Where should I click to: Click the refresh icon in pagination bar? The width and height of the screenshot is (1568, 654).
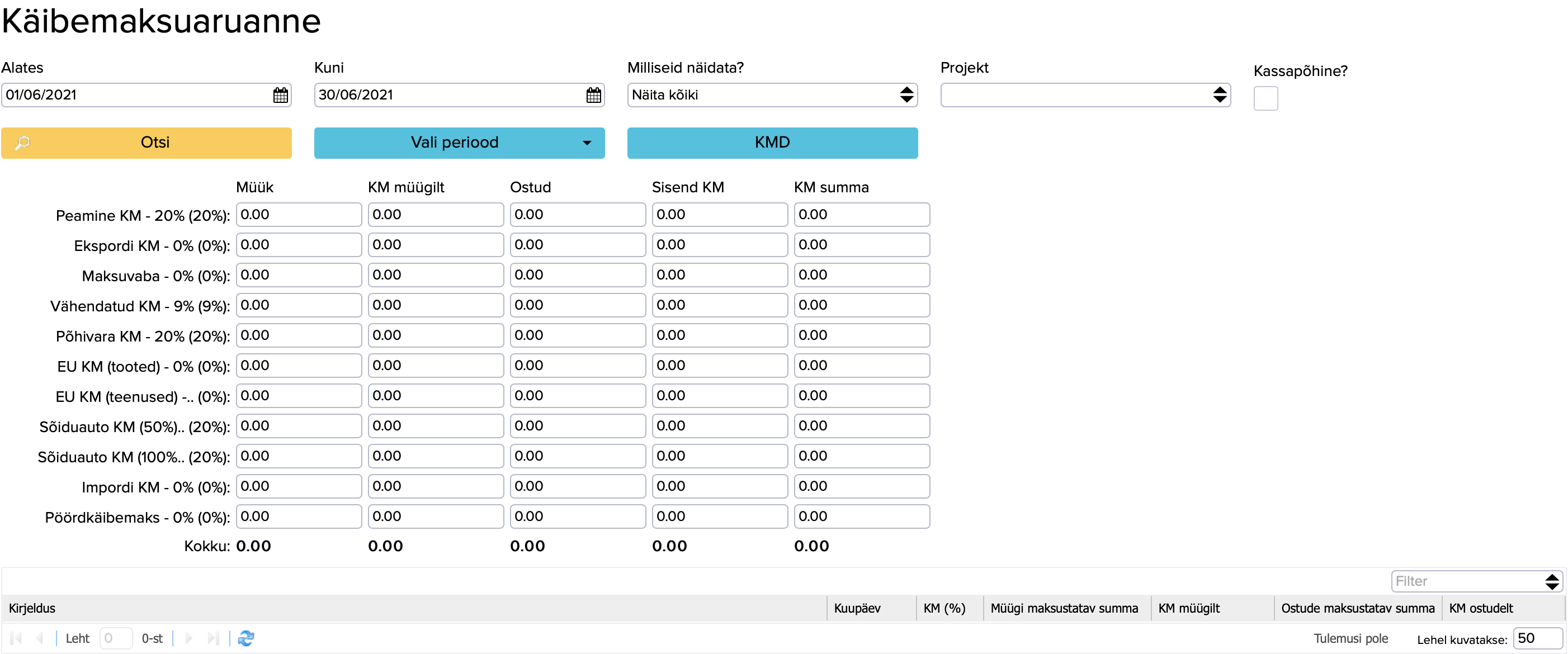click(246, 638)
